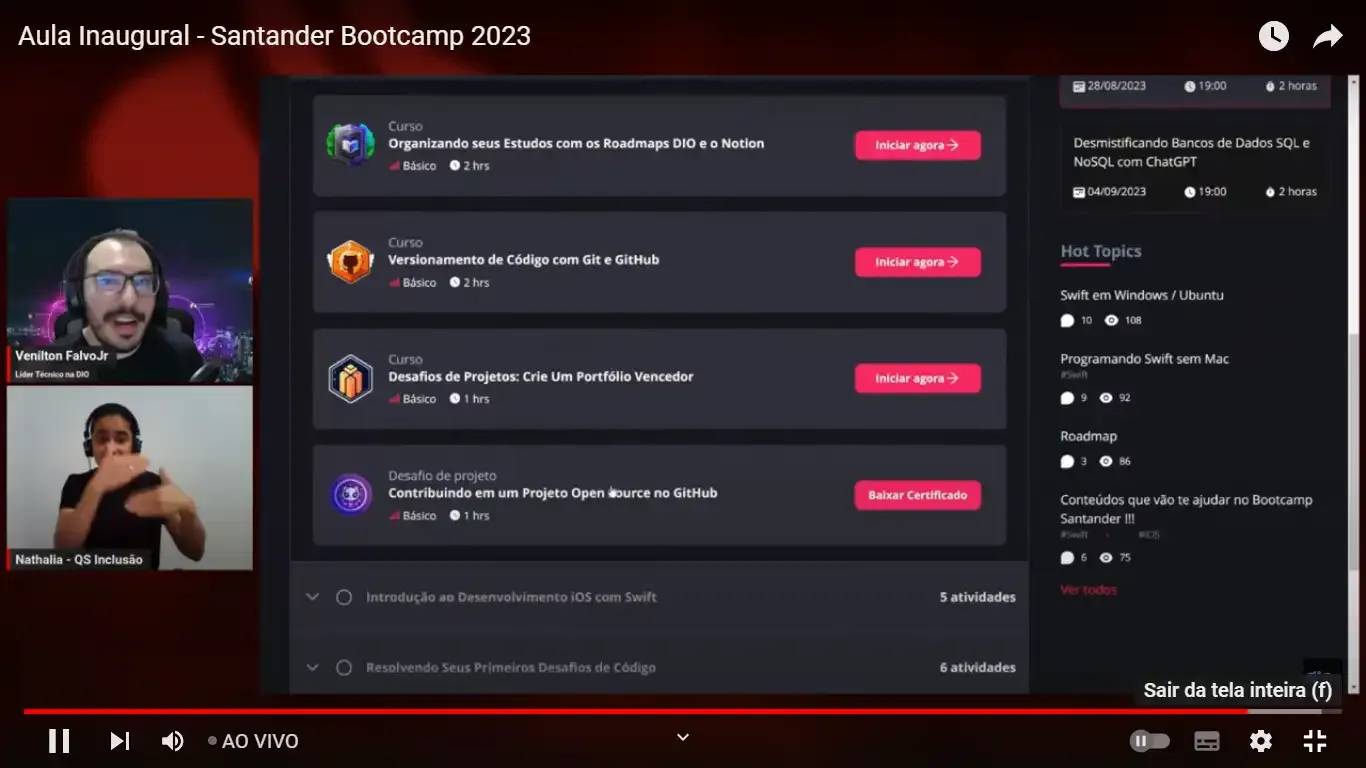Click calendar icon next to 28/08/2023
Image resolution: width=1366 pixels, height=768 pixels.
coord(1079,86)
